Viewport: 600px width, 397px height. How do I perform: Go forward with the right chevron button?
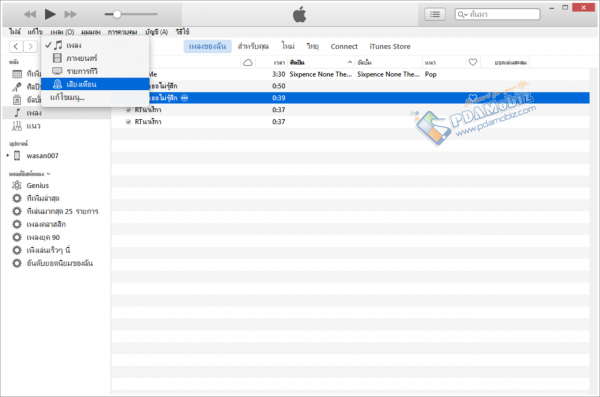[30, 47]
